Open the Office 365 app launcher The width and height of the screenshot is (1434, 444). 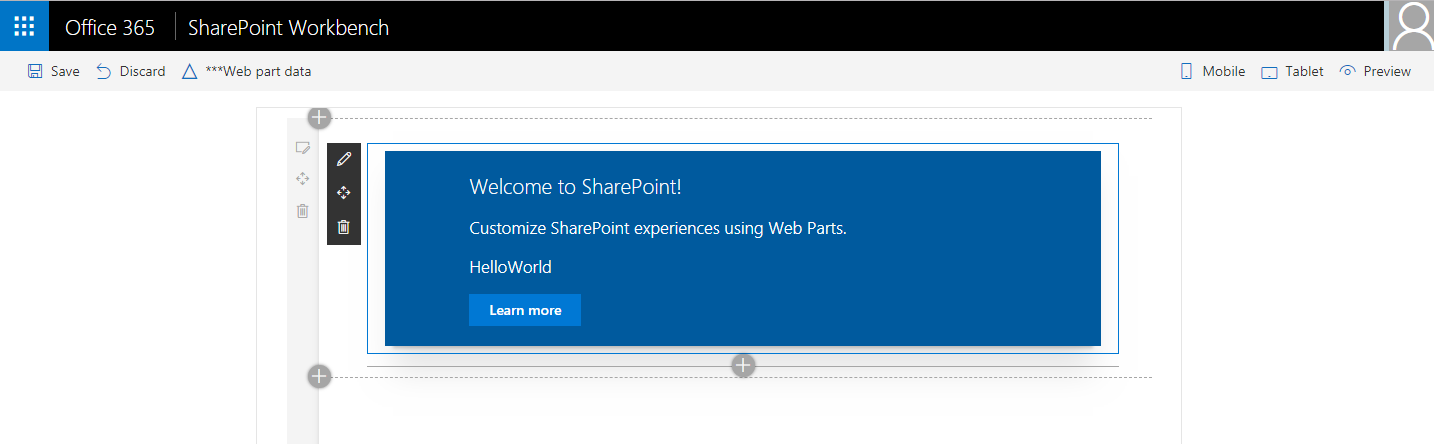coord(24,26)
